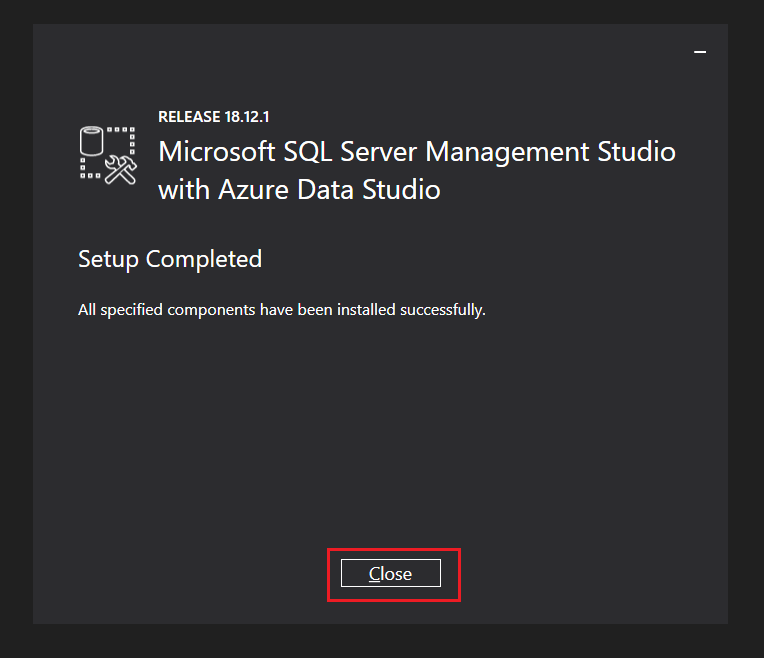This screenshot has height=658, width=764.
Task: Click the word Azure in the title
Action: point(251,189)
